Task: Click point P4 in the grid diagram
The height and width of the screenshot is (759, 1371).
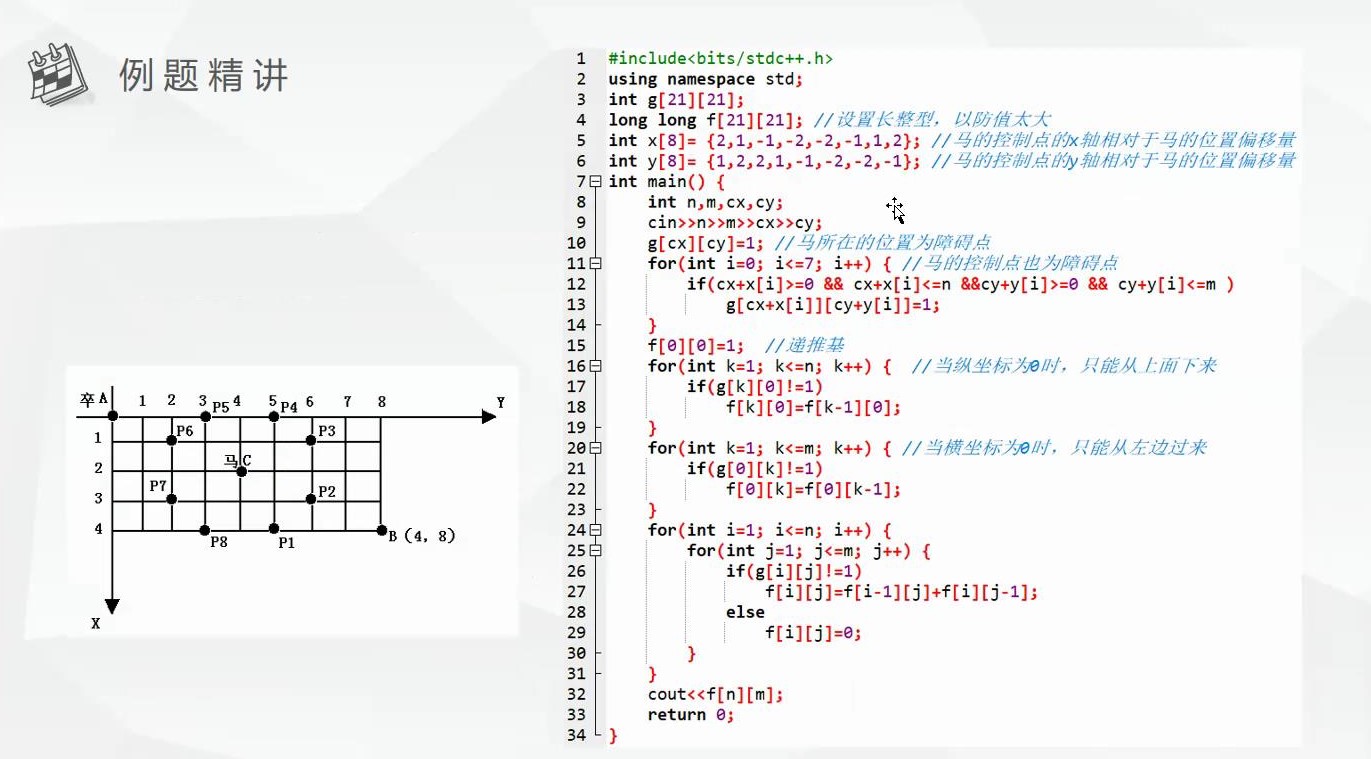Action: (x=274, y=415)
